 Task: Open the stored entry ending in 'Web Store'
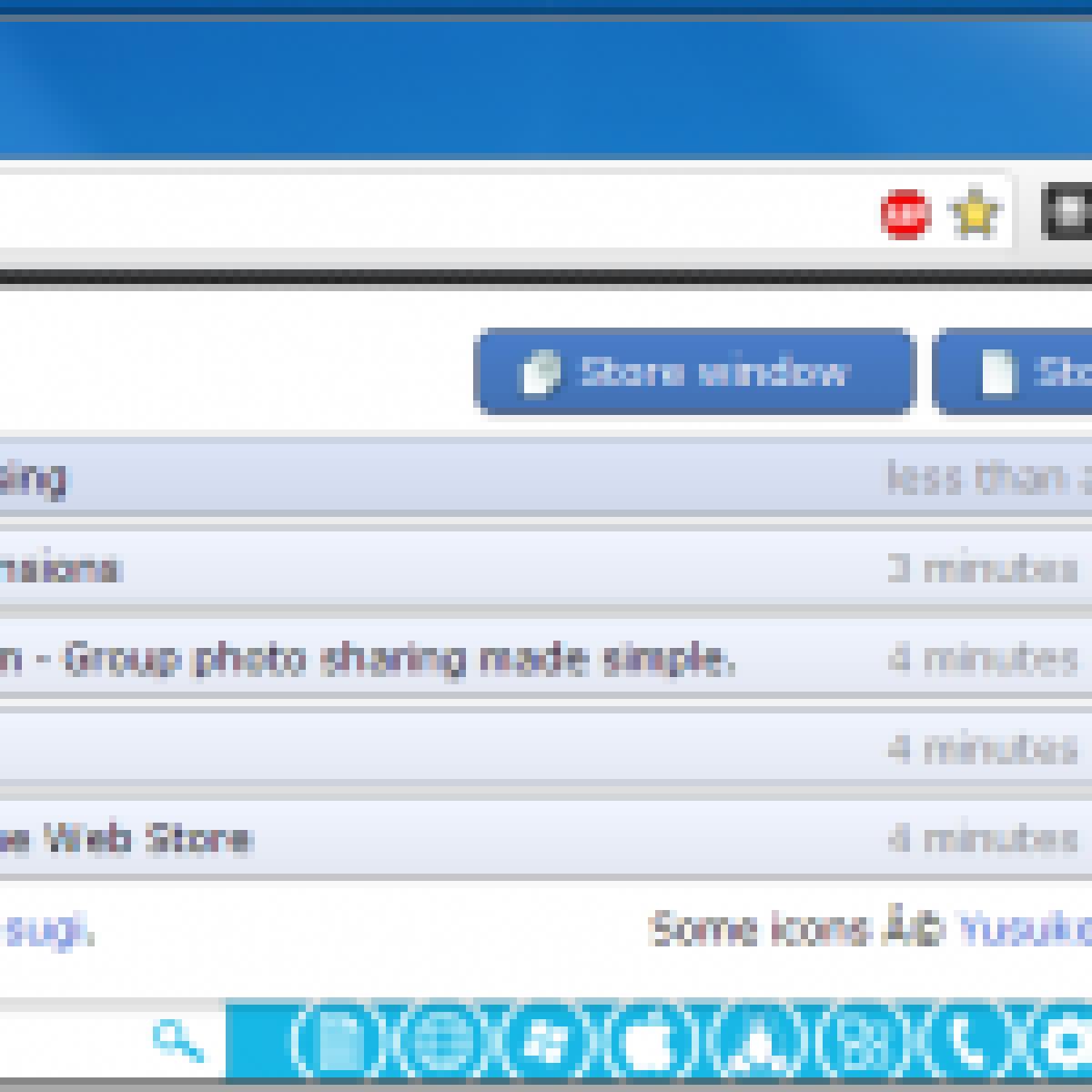[x=546, y=838]
